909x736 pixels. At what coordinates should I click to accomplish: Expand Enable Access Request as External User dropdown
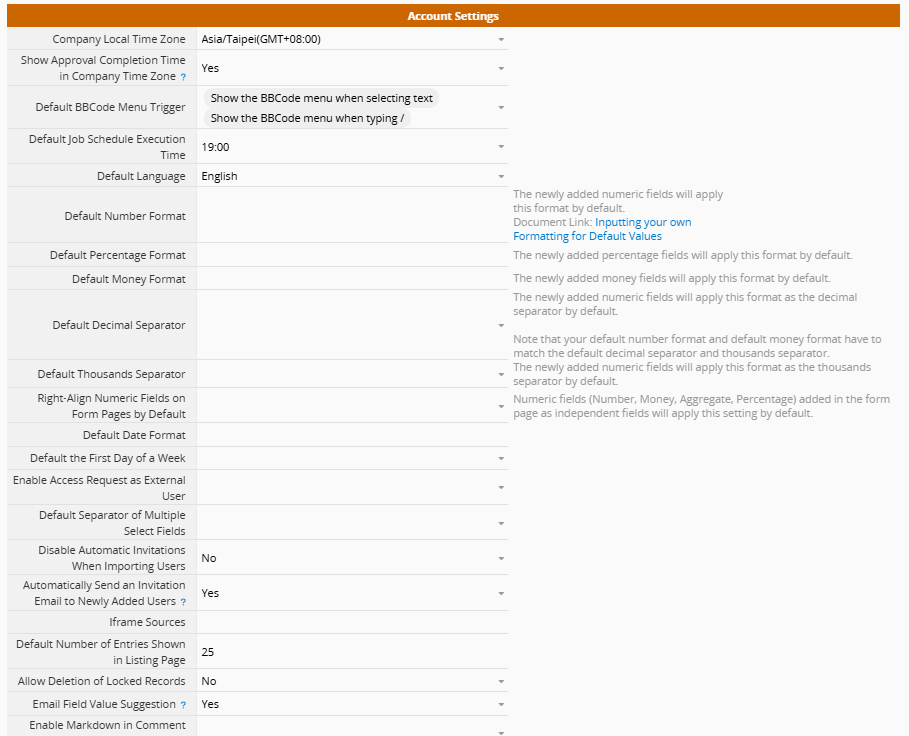[x=501, y=489]
